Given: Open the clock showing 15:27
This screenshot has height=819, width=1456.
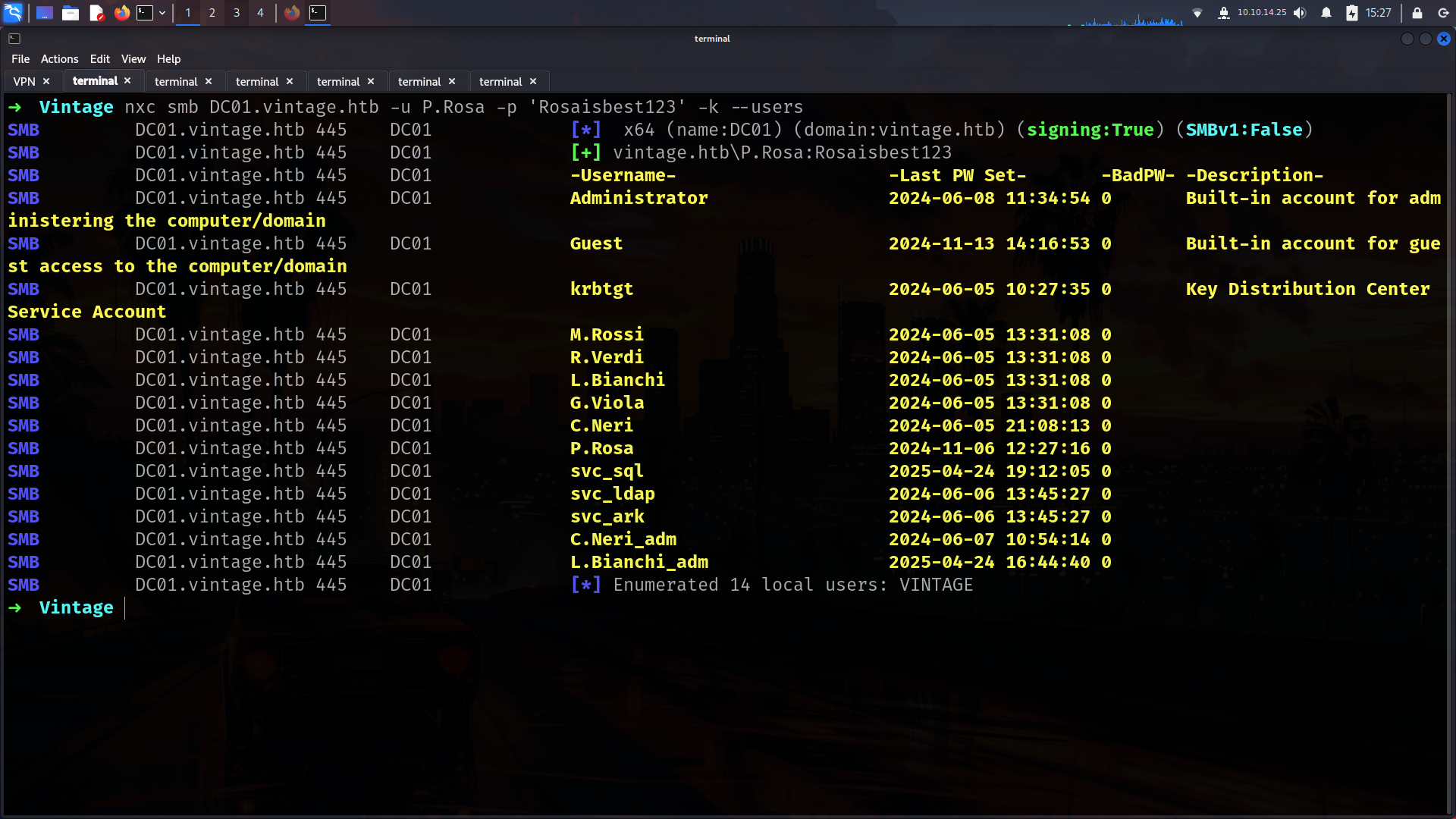Looking at the screenshot, I should 1378,13.
